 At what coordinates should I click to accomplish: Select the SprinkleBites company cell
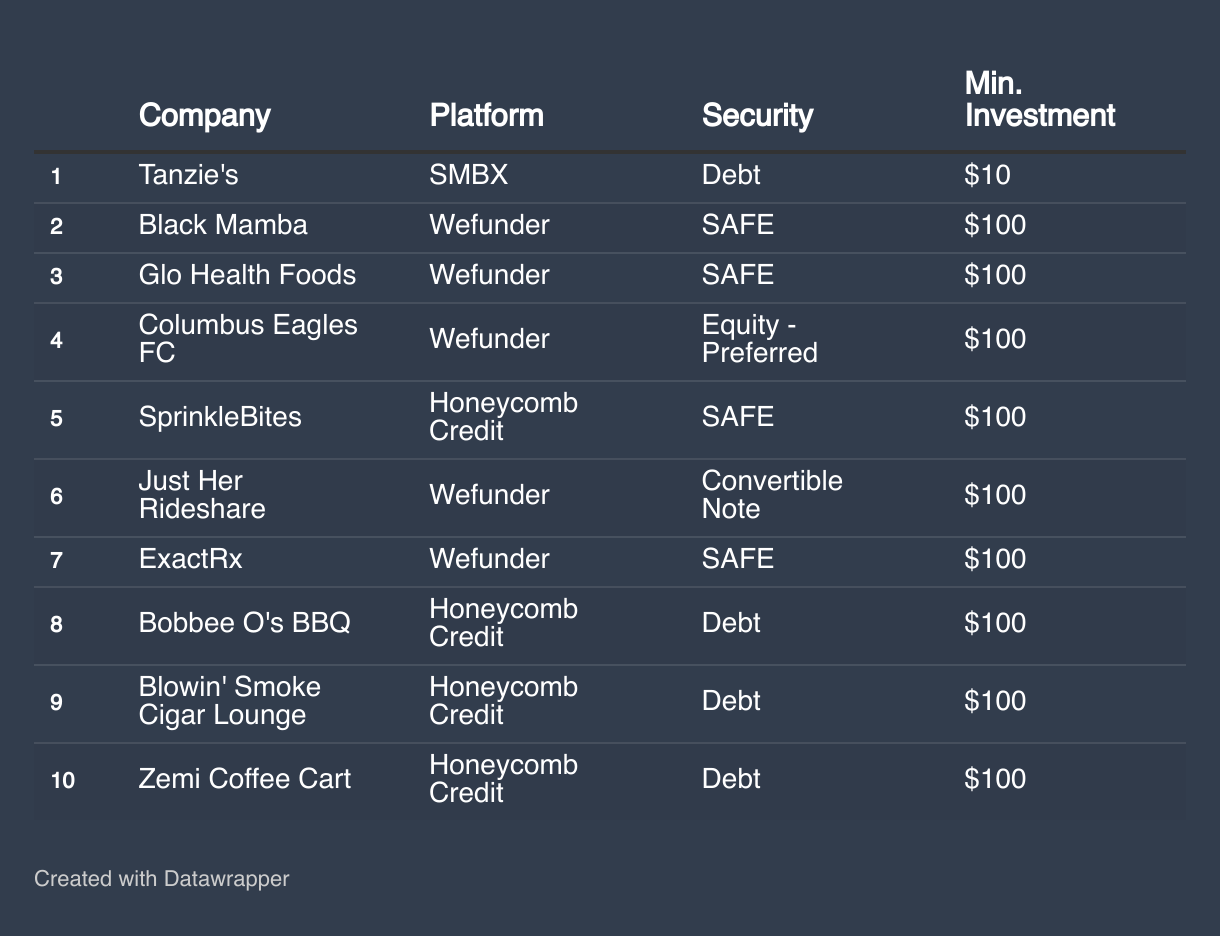pos(220,417)
